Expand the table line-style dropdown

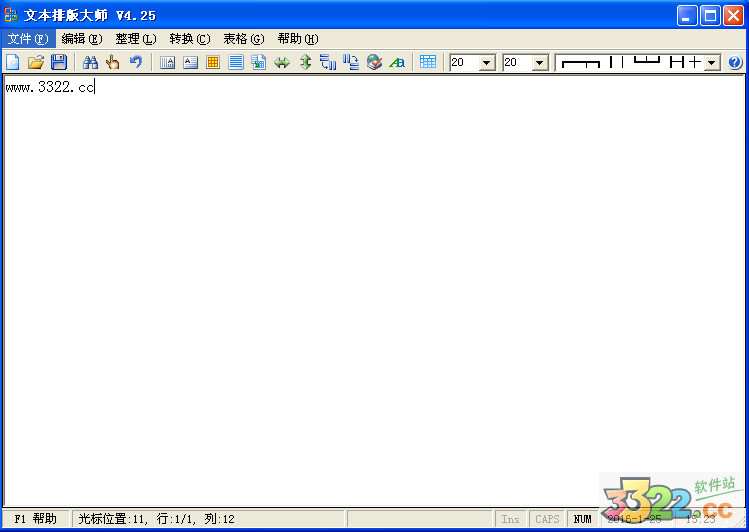point(712,63)
